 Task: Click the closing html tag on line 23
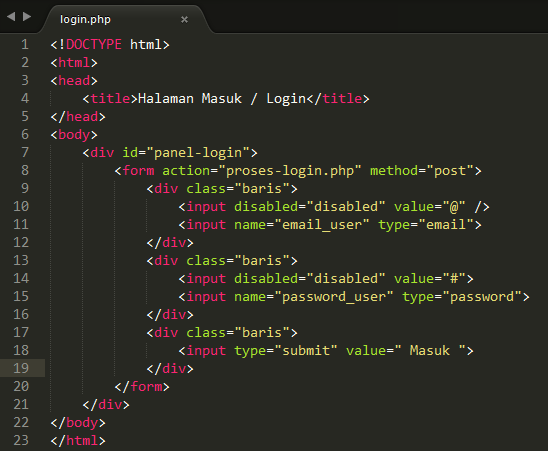78,441
